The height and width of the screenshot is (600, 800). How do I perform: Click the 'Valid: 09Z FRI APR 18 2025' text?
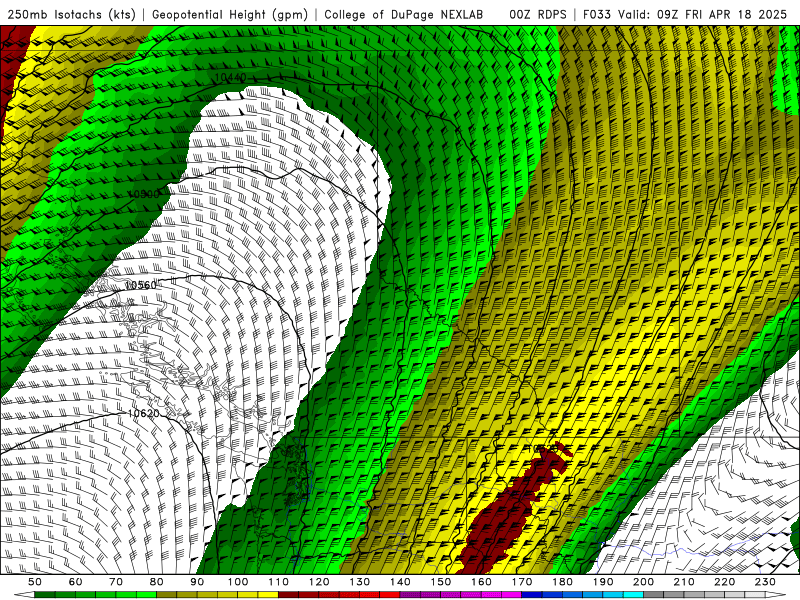pyautogui.click(x=703, y=14)
